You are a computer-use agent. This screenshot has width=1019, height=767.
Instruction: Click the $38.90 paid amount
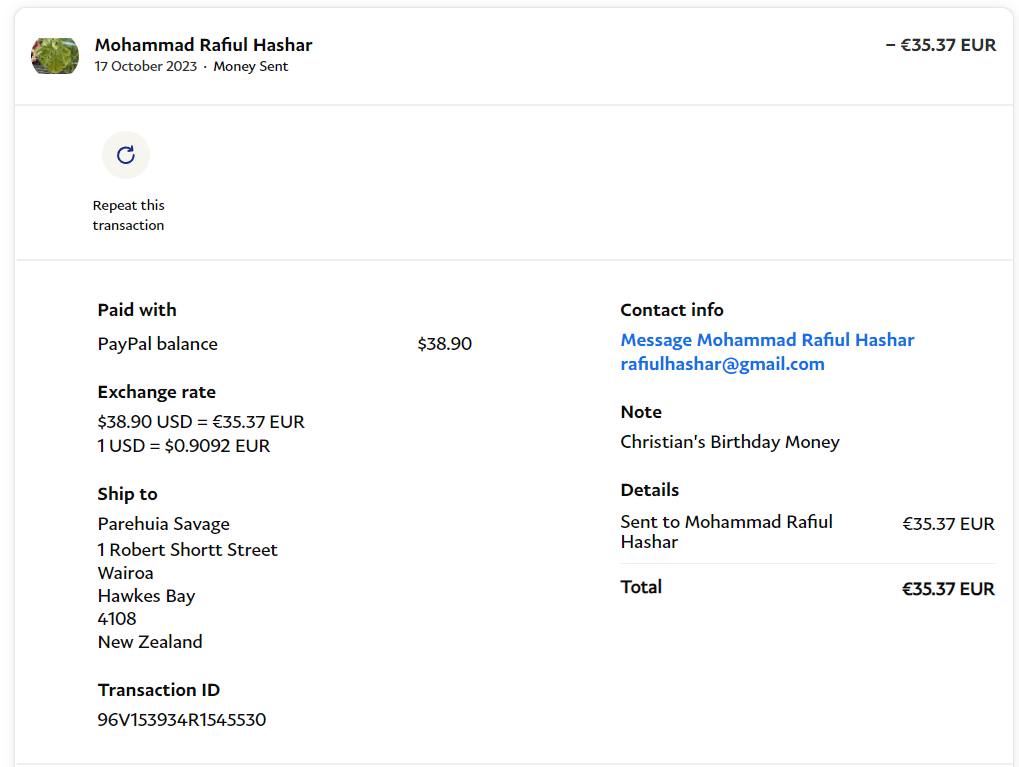pyautogui.click(x=444, y=344)
